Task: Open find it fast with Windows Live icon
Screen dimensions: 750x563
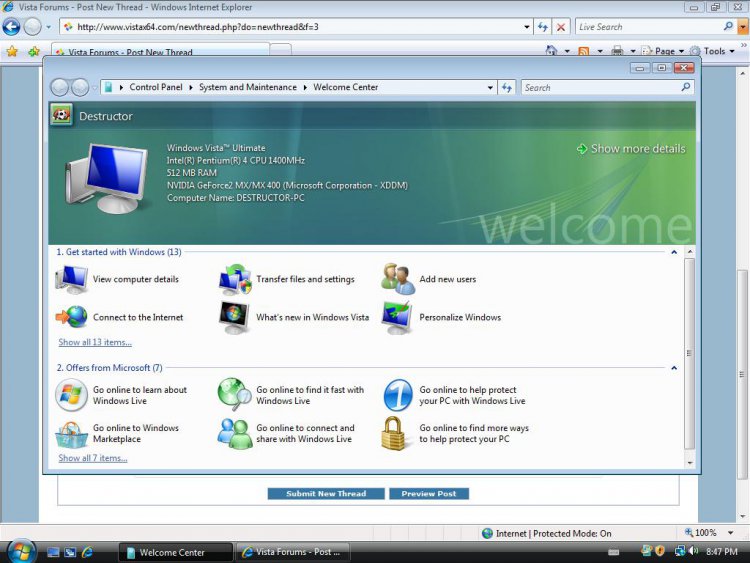Action: pyautogui.click(x=234, y=395)
